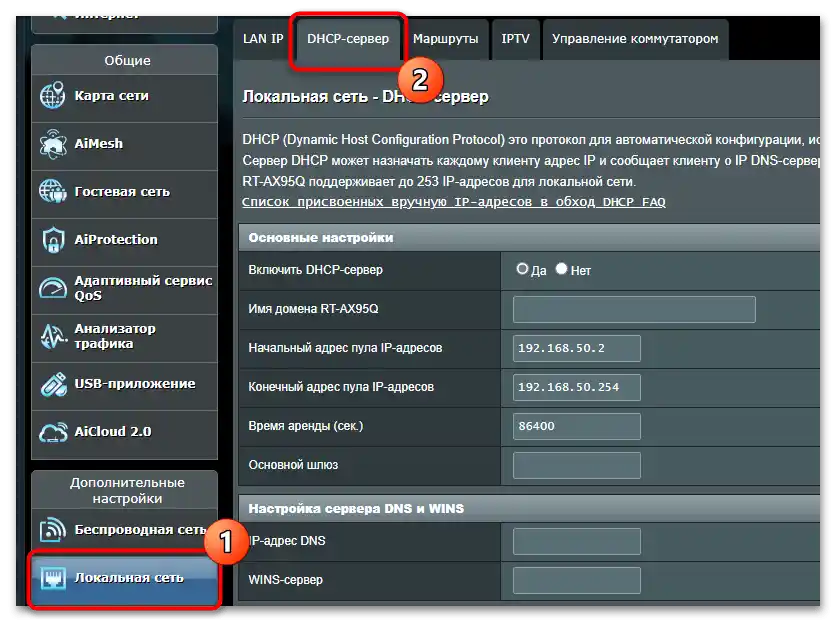This screenshot has width=836, height=622.
Task: Click the AiCloud 2.0 cloud icon
Action: pos(52,432)
